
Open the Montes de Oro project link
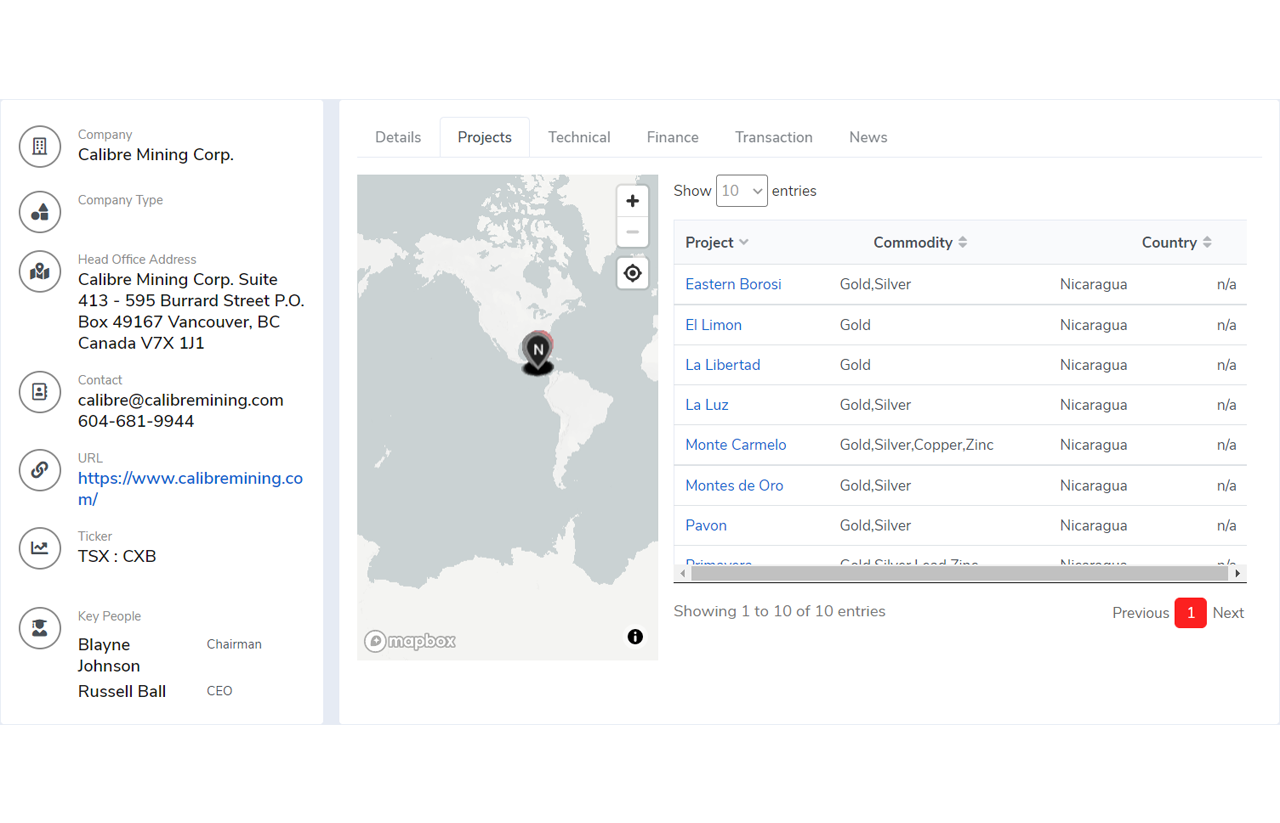pyautogui.click(x=734, y=486)
